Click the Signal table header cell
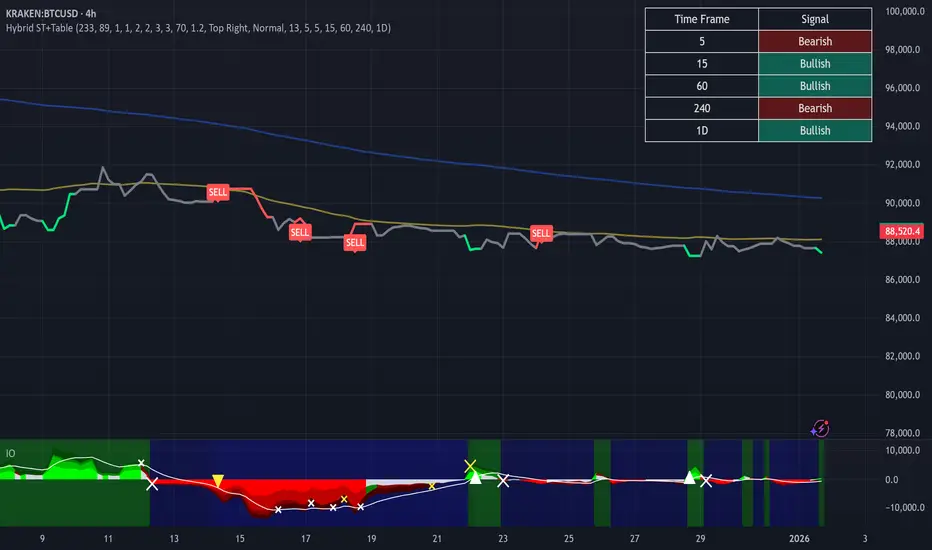The width and height of the screenshot is (932, 550). point(815,19)
